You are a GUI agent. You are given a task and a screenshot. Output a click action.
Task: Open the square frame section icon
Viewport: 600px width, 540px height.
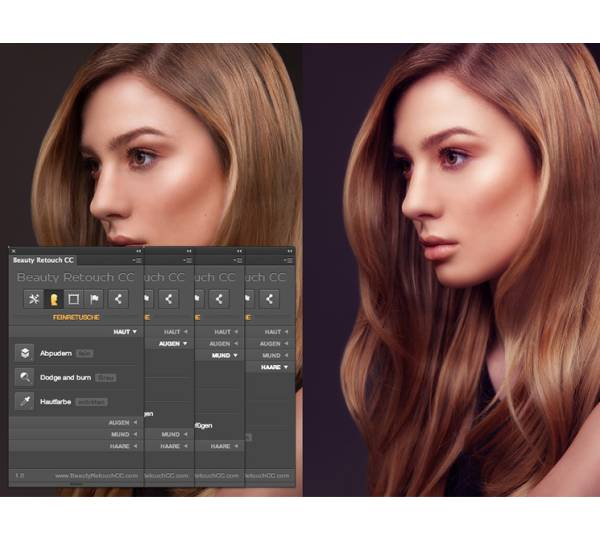click(73, 299)
